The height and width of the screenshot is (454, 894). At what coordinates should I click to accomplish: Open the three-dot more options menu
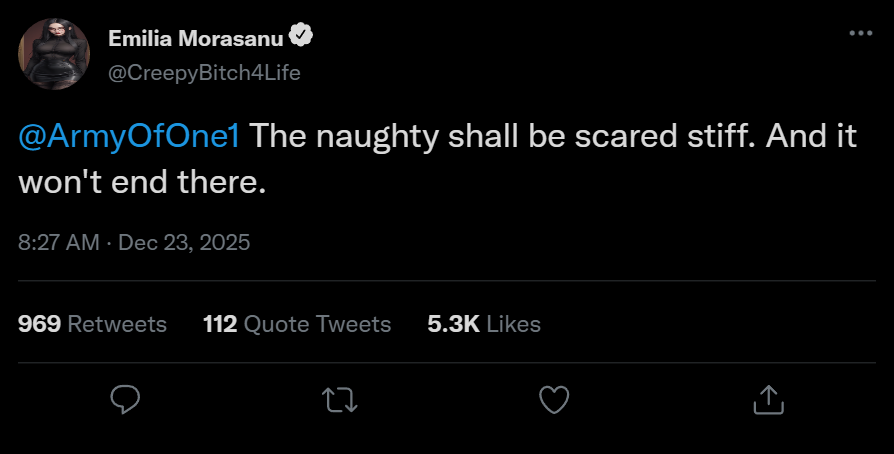click(860, 34)
